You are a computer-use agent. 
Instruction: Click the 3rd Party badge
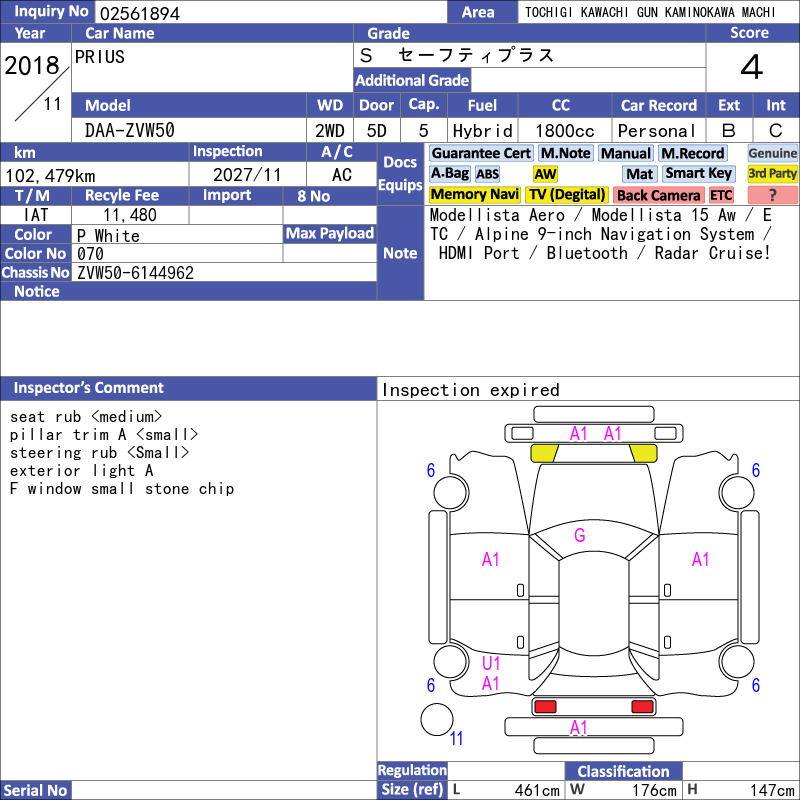pyautogui.click(x=772, y=173)
